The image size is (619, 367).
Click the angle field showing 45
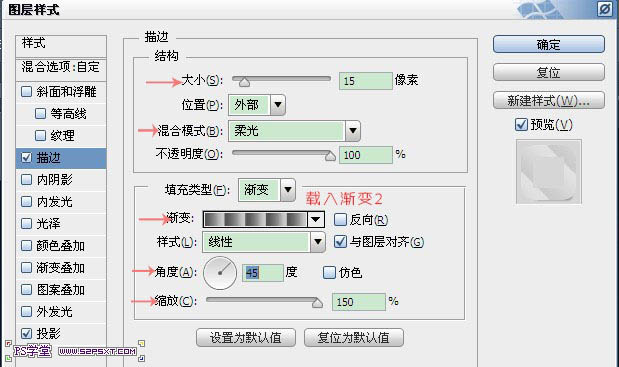coord(263,273)
